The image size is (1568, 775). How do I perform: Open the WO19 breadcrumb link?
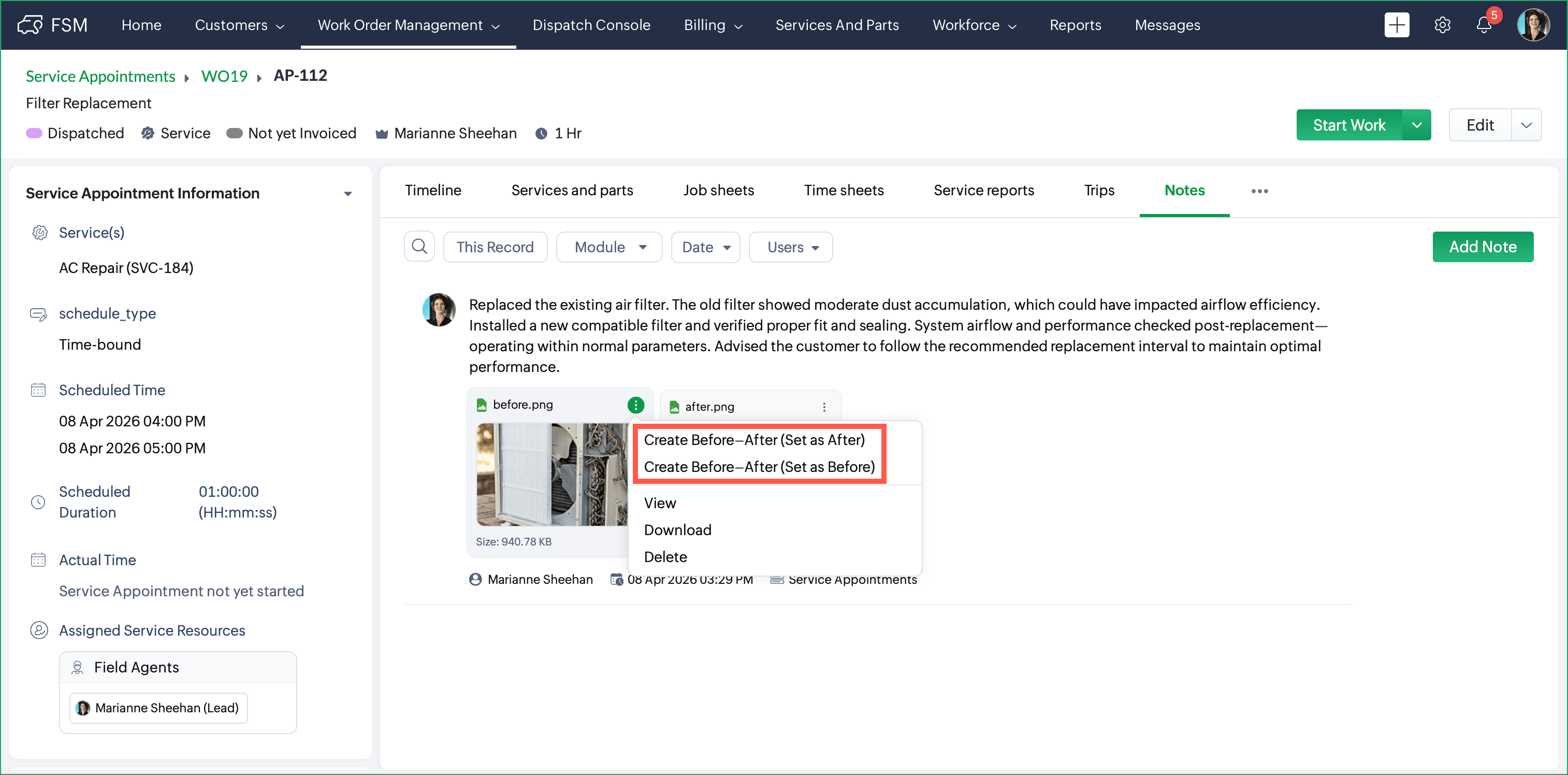click(224, 76)
